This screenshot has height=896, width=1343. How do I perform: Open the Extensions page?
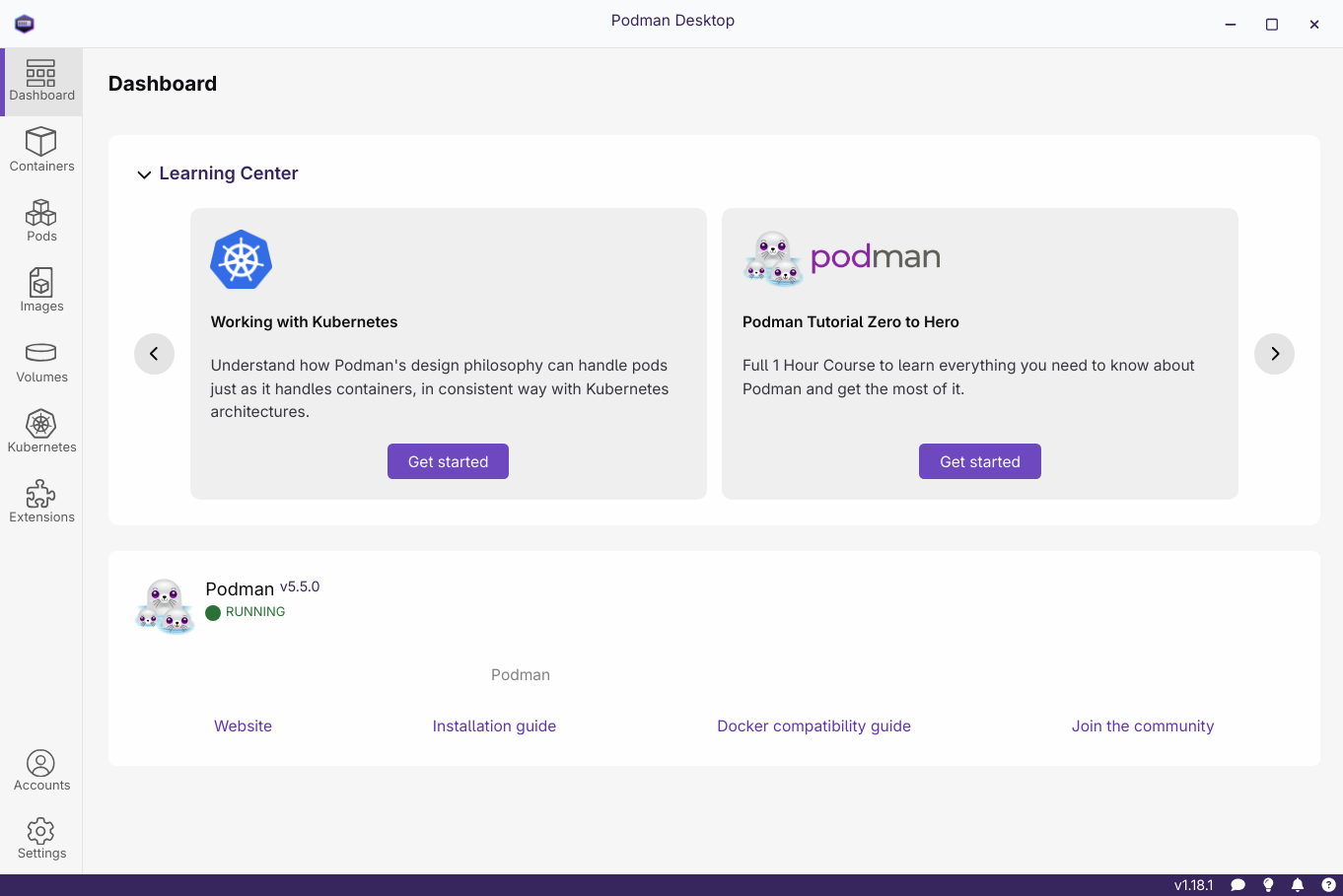click(x=41, y=502)
